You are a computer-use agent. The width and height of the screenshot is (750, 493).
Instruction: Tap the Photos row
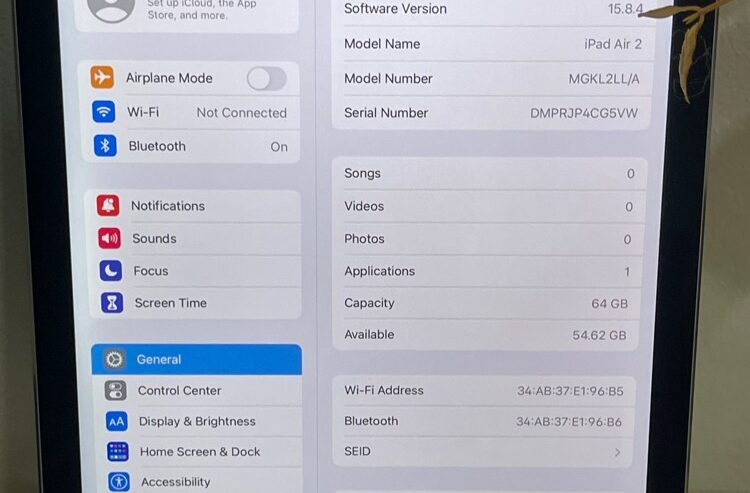[488, 239]
